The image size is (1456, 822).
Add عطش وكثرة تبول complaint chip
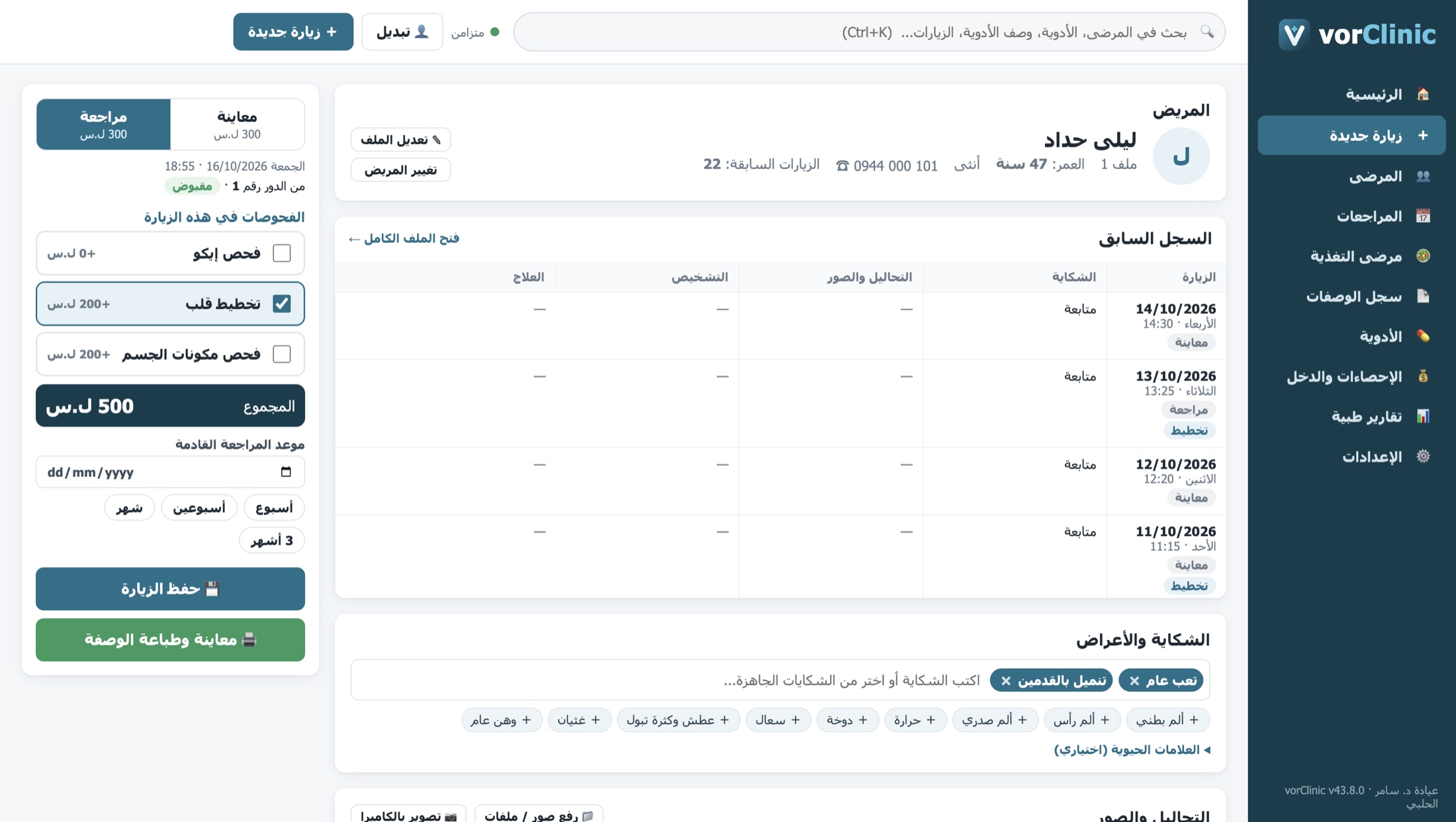point(678,720)
